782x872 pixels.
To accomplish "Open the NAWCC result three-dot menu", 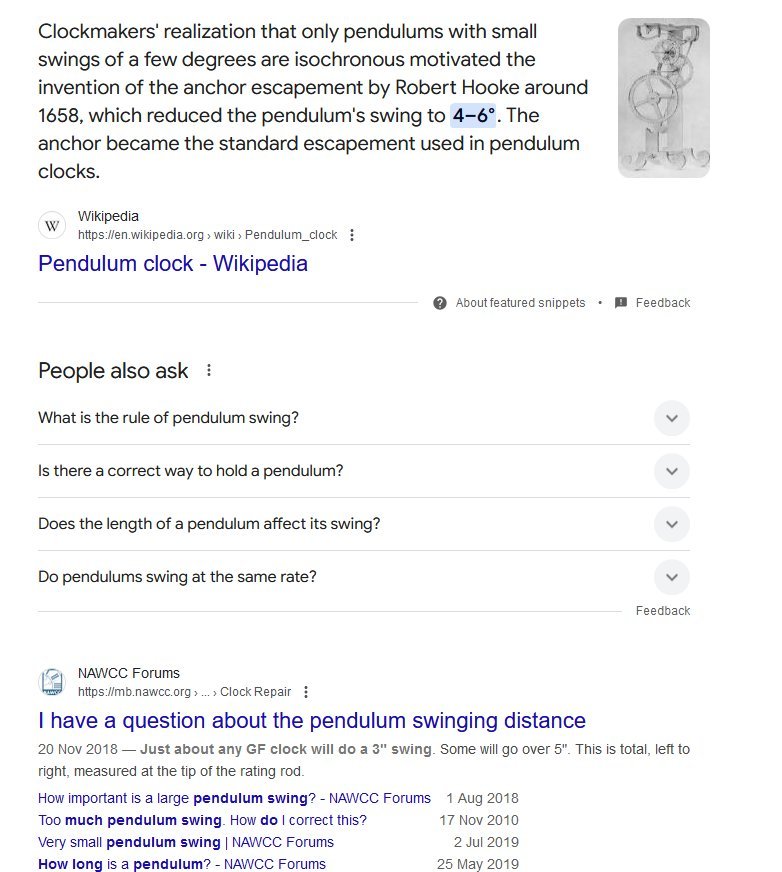I will click(306, 692).
